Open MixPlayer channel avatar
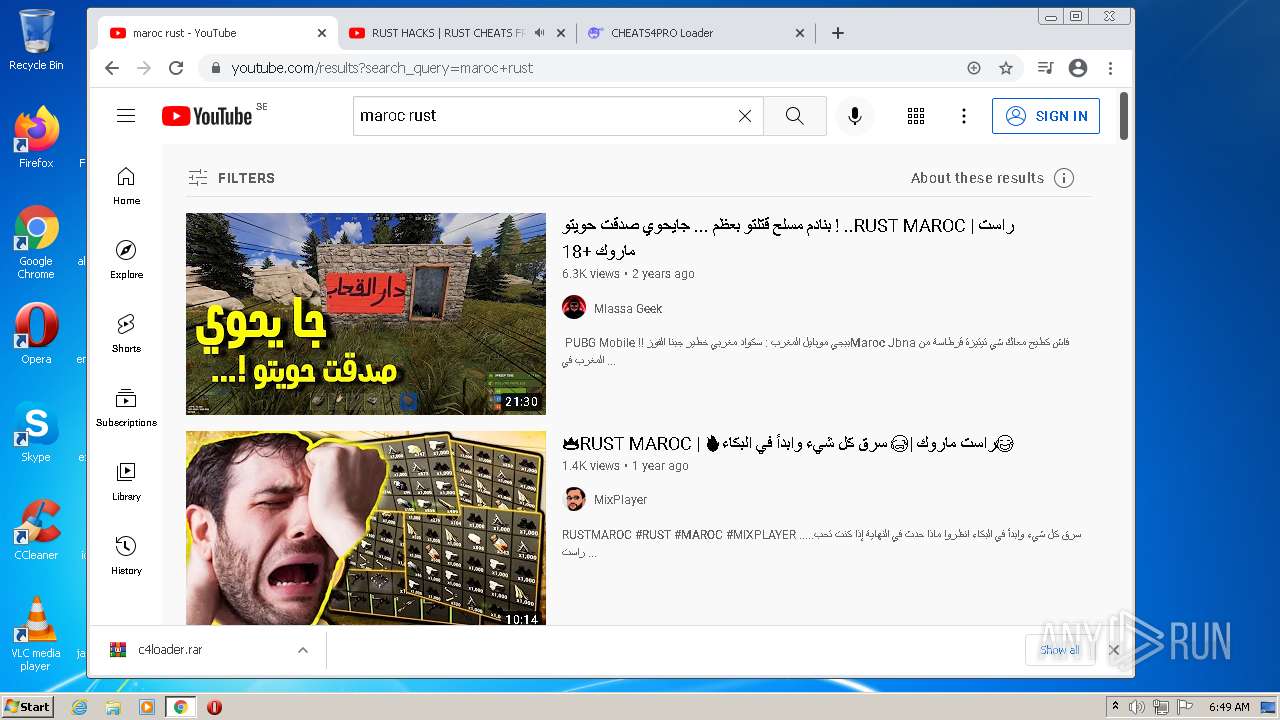The height and width of the screenshot is (720, 1280). (x=574, y=499)
